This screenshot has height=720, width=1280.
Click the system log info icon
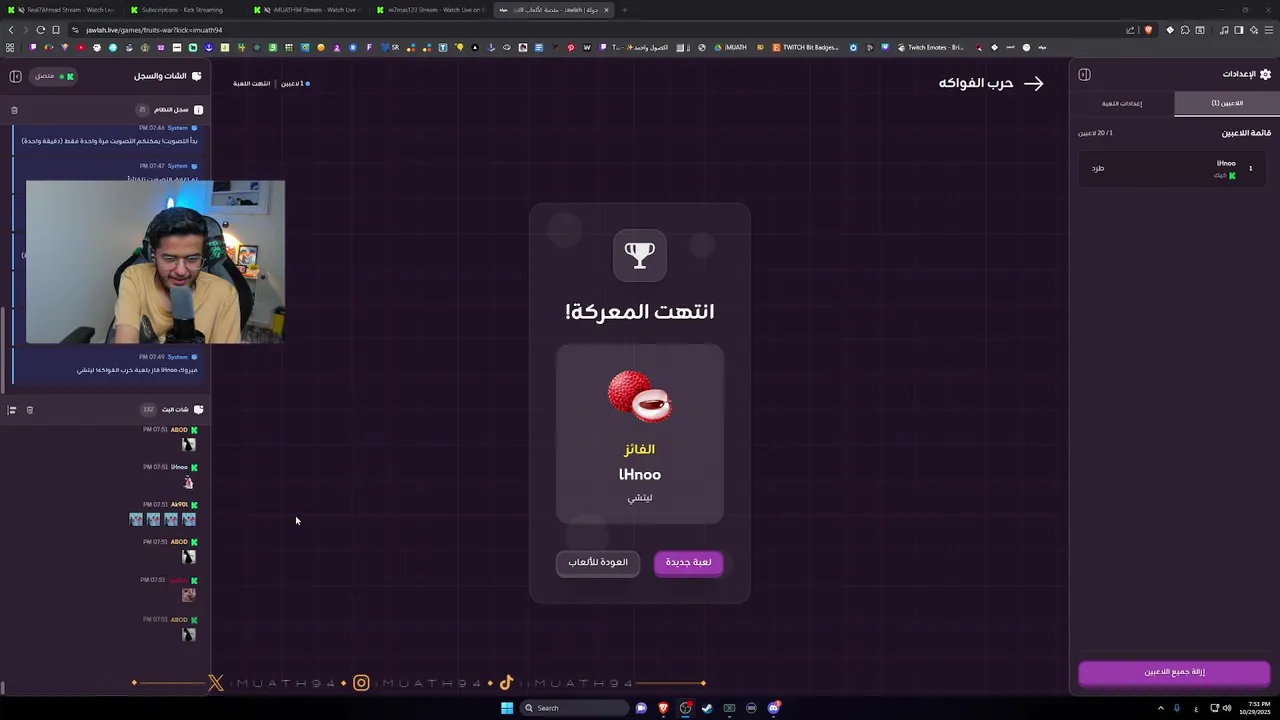198,110
